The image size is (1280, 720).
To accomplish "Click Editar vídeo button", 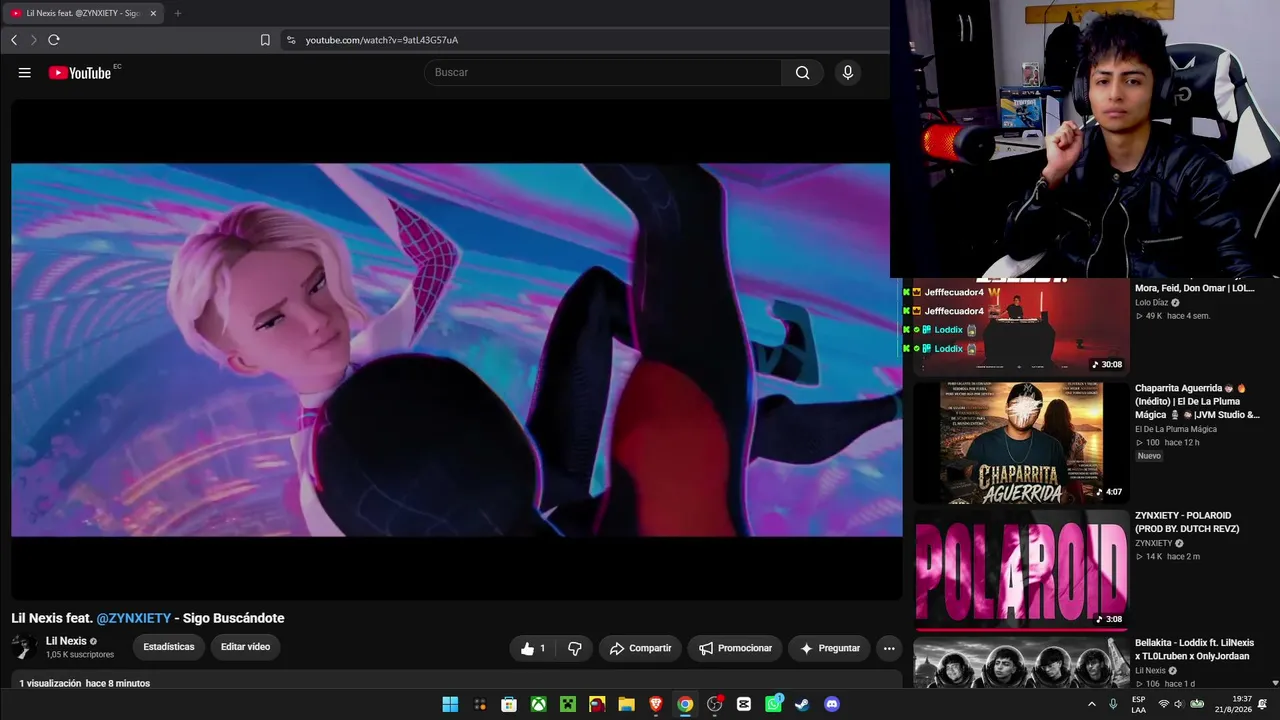I will point(245,647).
